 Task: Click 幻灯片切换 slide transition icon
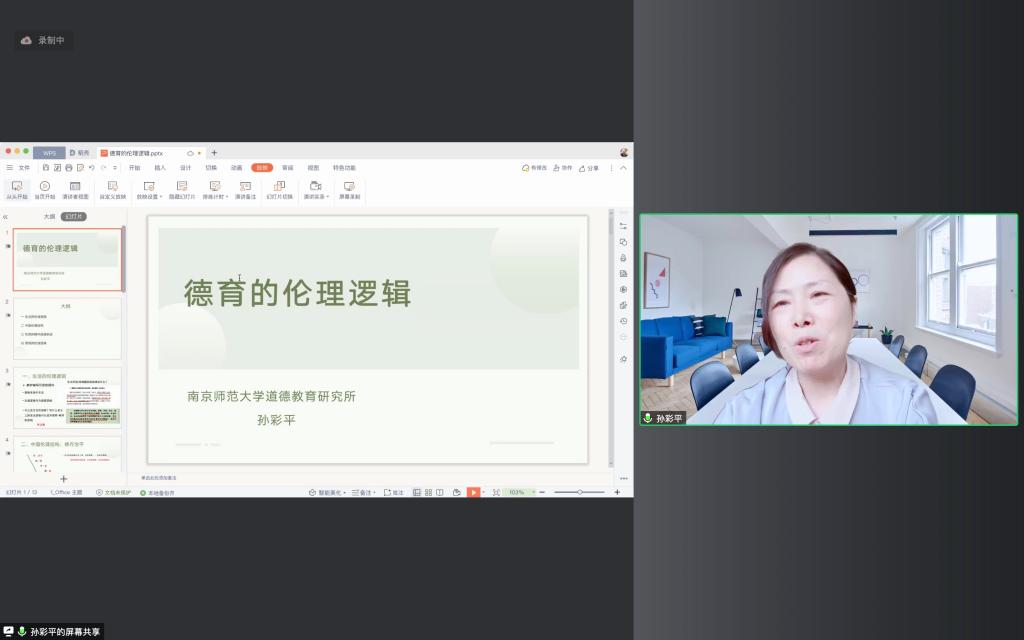coord(280,187)
